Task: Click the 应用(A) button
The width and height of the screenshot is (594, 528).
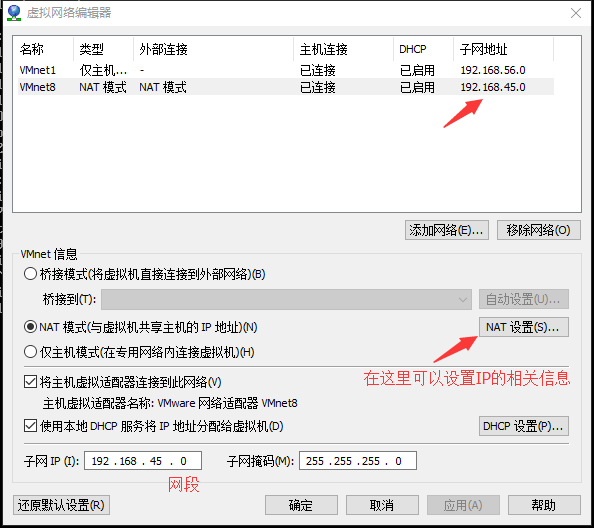Action: 463,505
